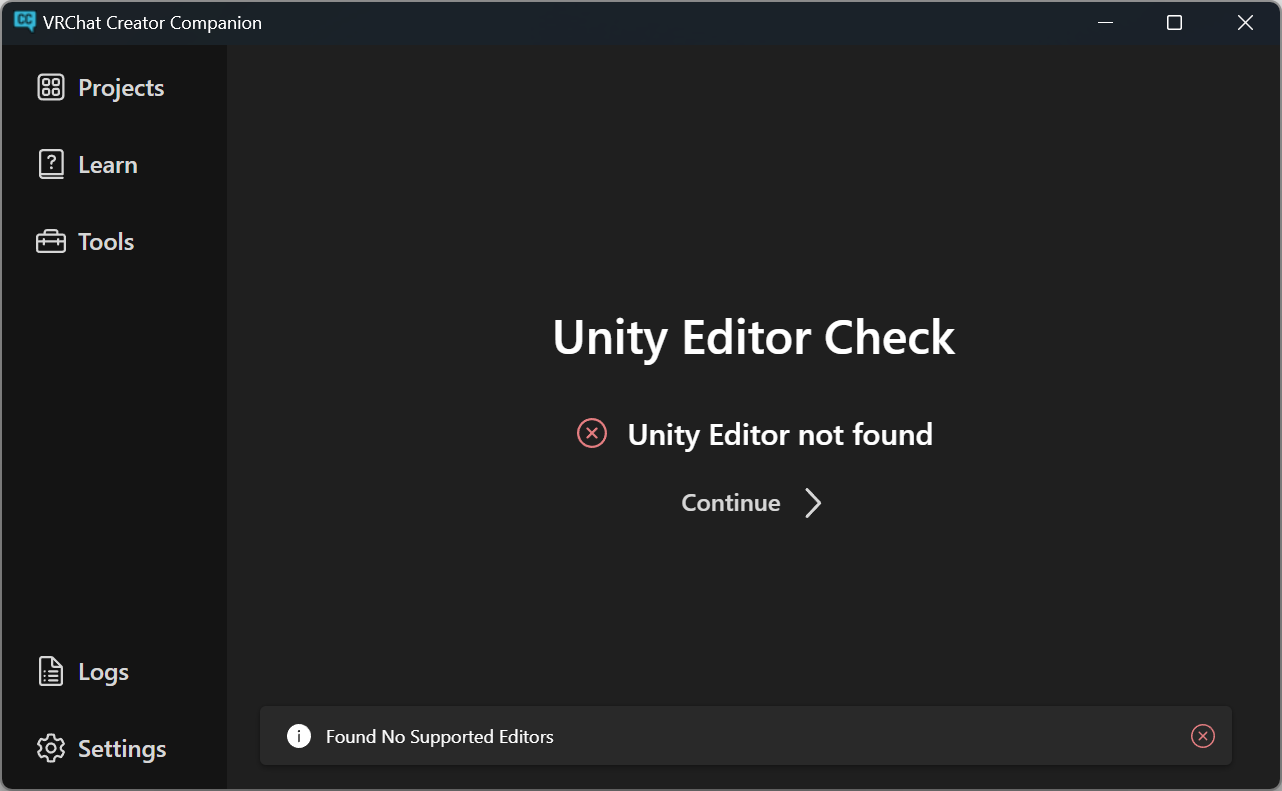
Task: Click the VRChat Creator Companion window title text
Action: [152, 22]
